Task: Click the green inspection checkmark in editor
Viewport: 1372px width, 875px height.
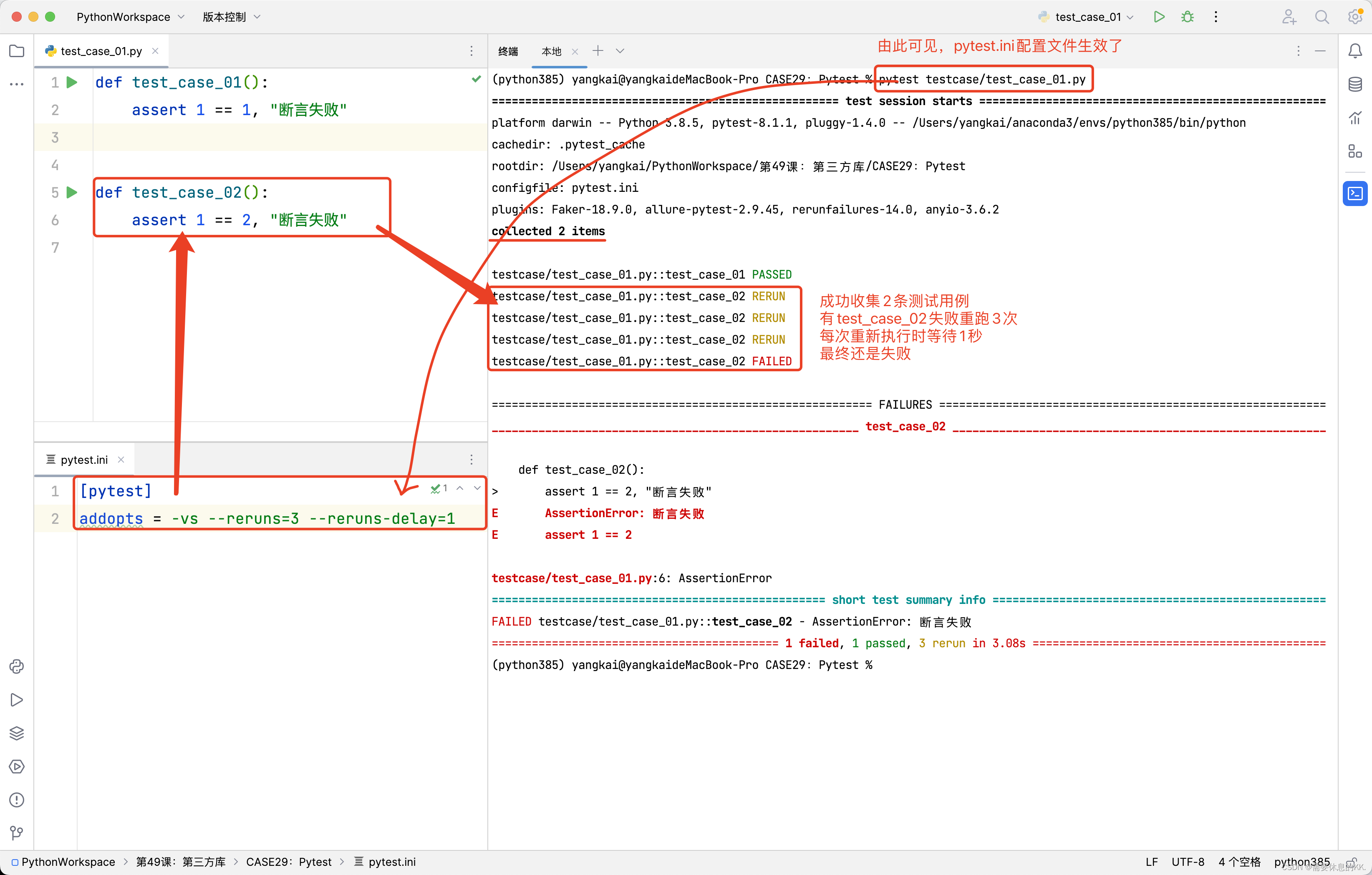Action: 477,78
